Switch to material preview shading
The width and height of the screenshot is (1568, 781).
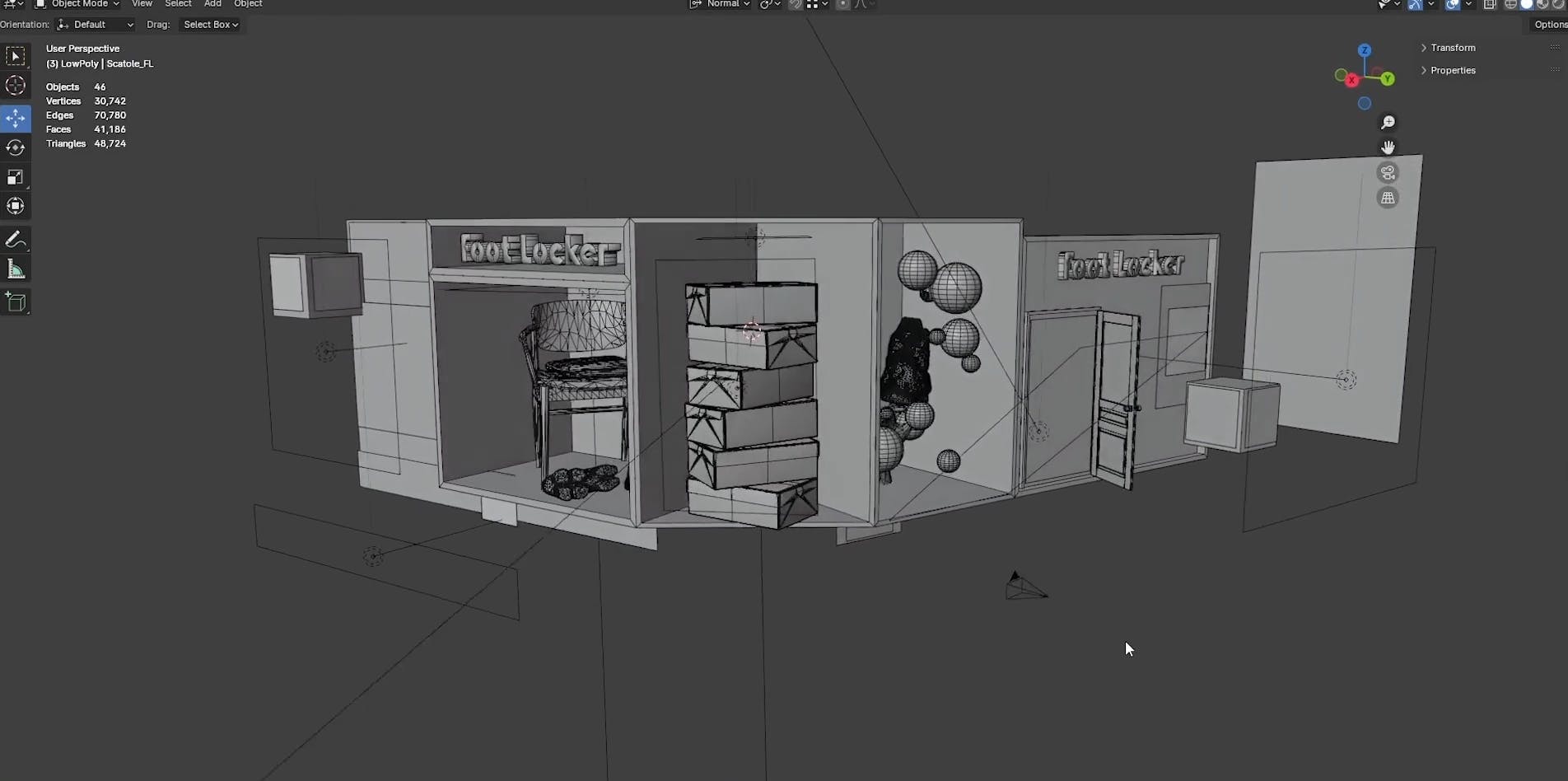1542,4
